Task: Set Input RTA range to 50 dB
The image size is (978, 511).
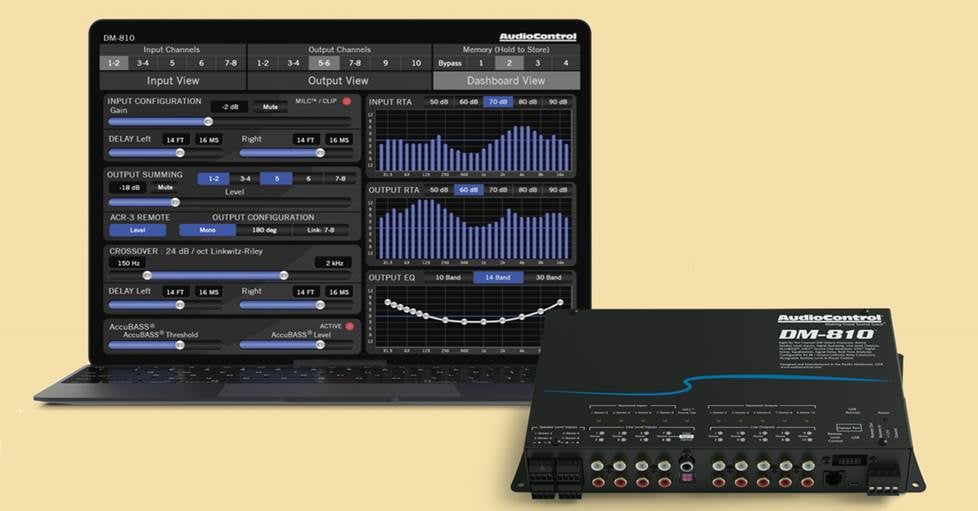Action: click(x=439, y=102)
